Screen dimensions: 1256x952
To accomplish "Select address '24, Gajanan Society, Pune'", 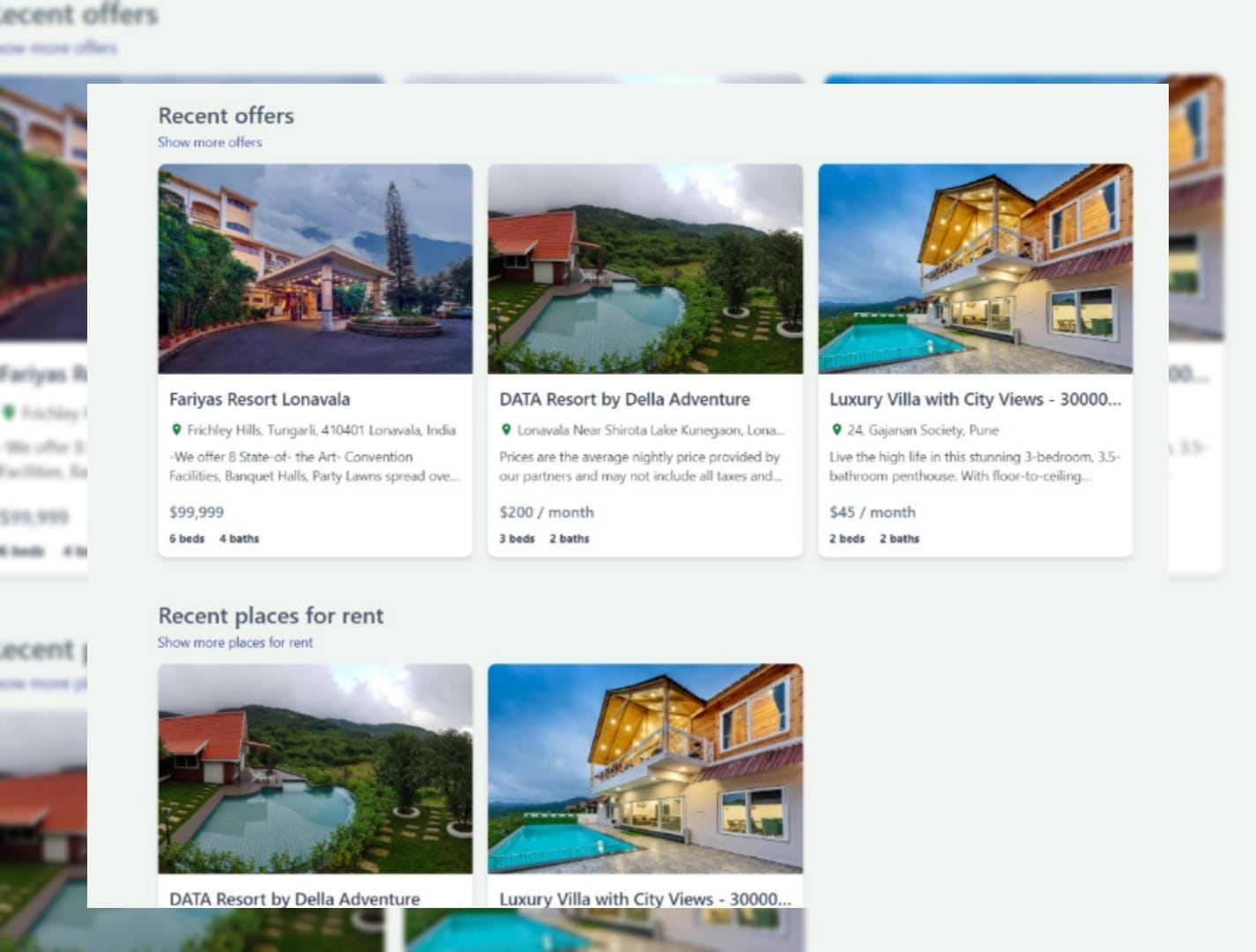I will tap(924, 430).
